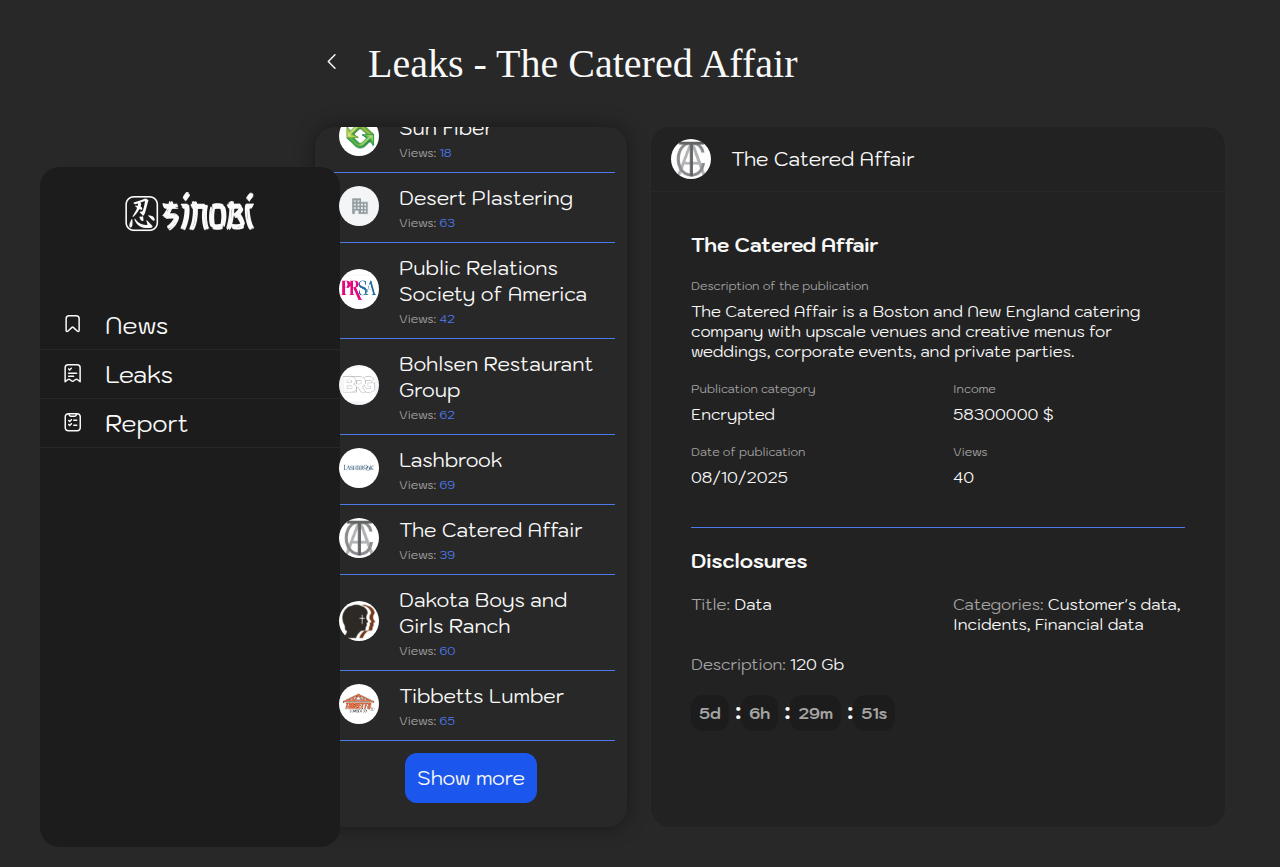Screen dimensions: 1280x867
Task: Click the checklist icon next to Report
Action: coord(73,423)
